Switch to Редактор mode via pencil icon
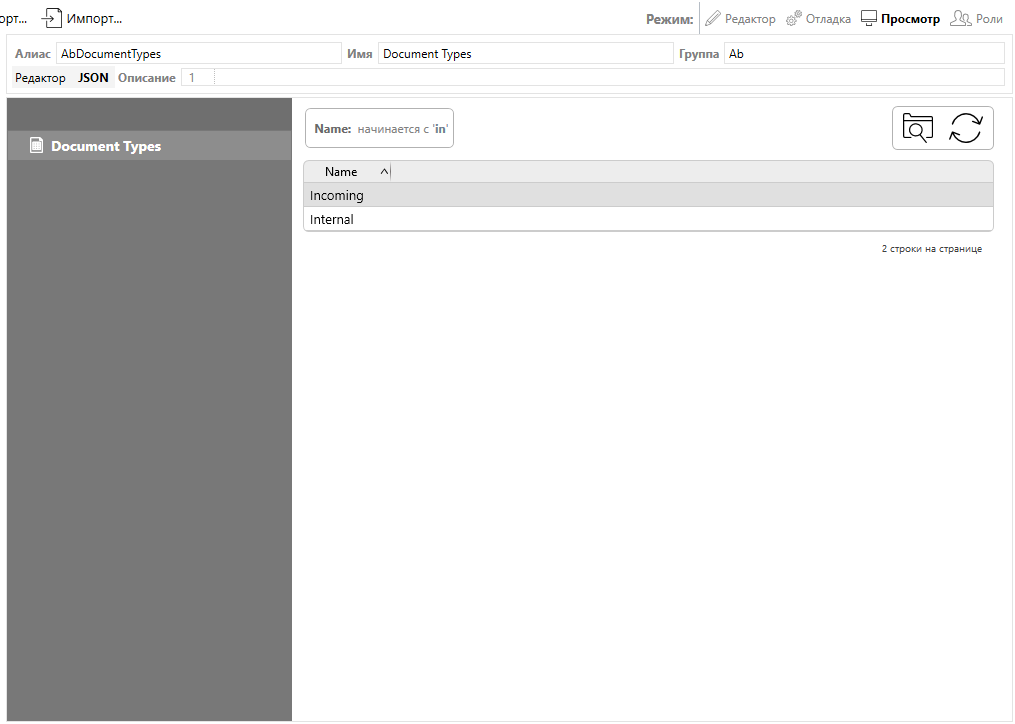Viewport: 1015px width, 724px height. point(713,18)
